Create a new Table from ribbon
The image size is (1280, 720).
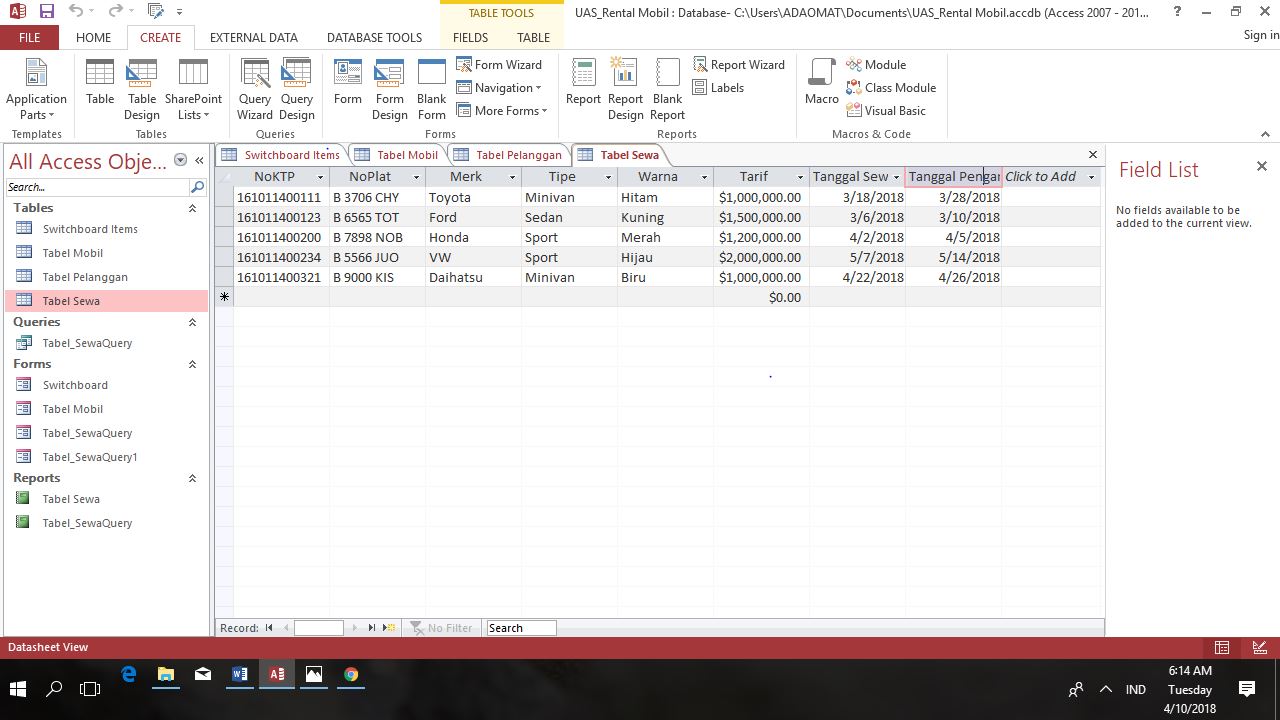click(100, 82)
